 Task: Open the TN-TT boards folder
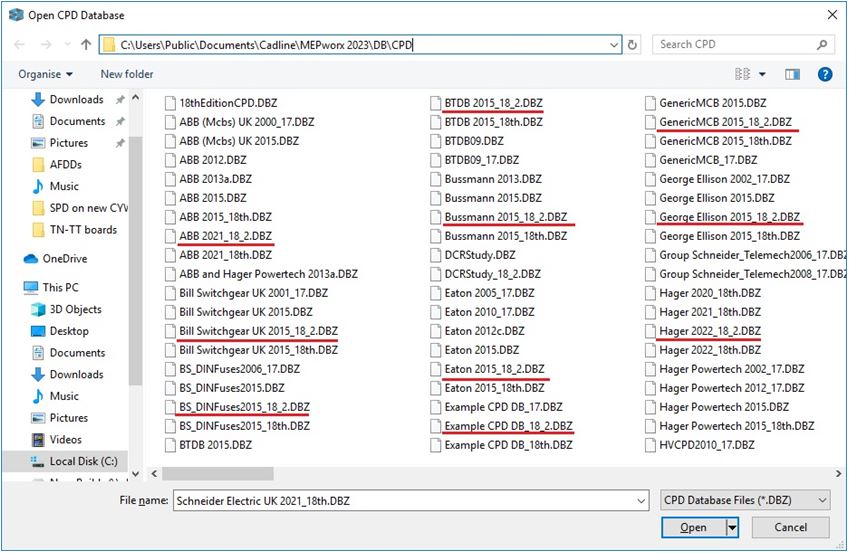pos(83,230)
